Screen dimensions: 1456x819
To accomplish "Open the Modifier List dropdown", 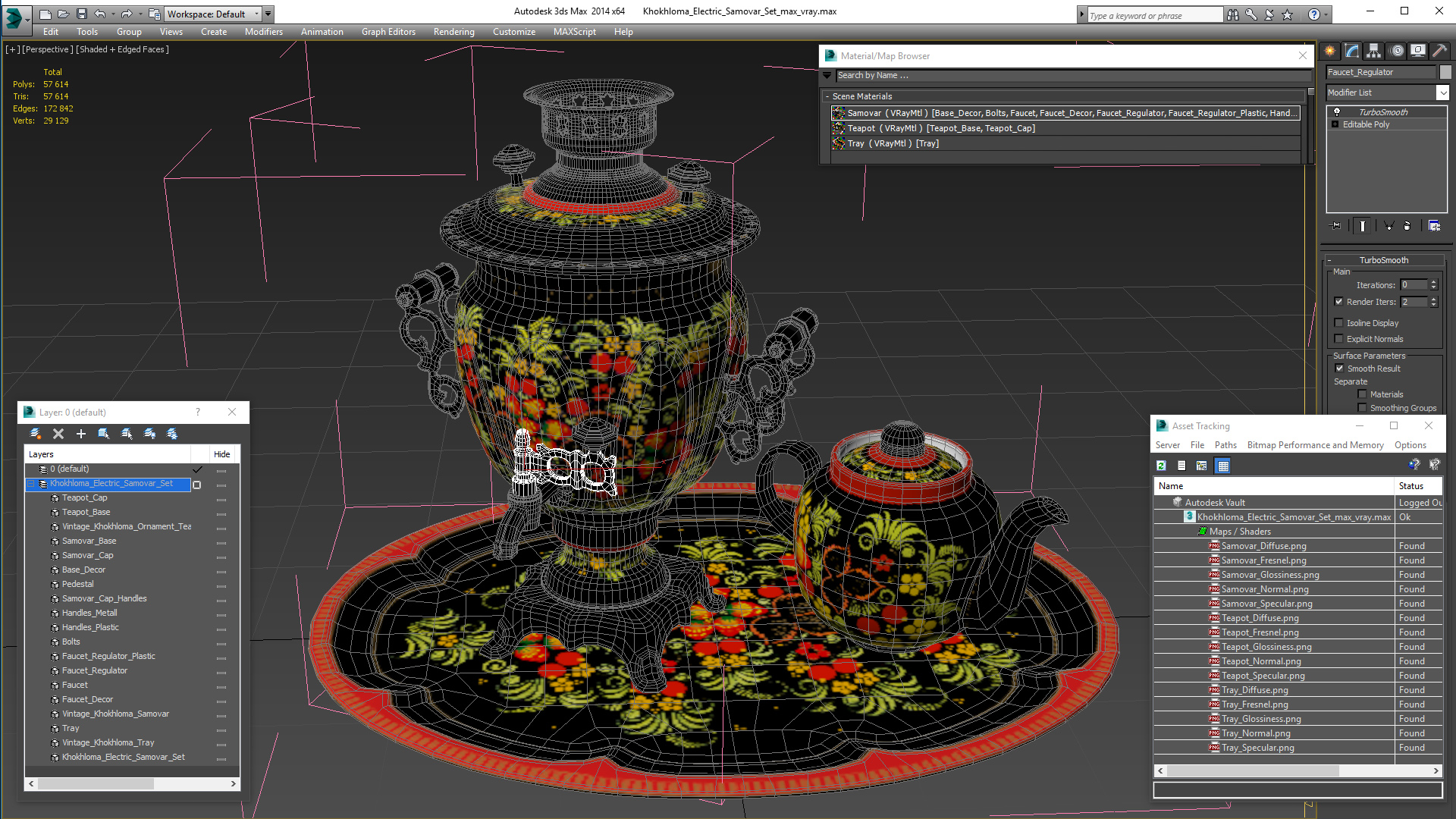I will [1442, 93].
